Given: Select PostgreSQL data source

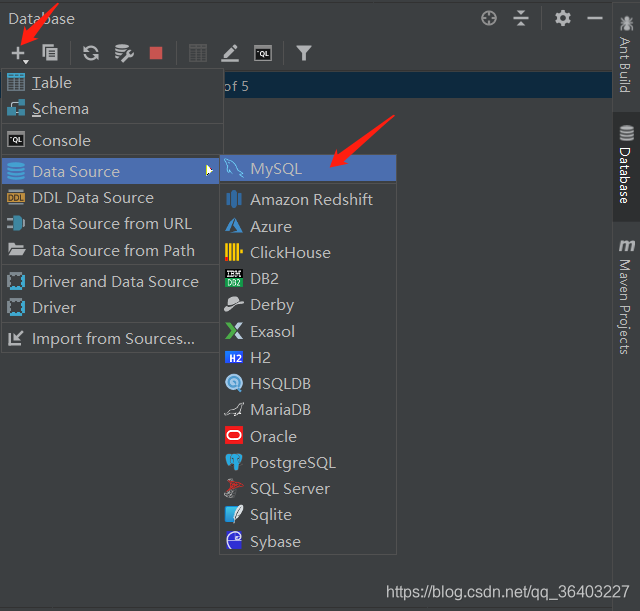Looking at the screenshot, I should click(x=308, y=463).
